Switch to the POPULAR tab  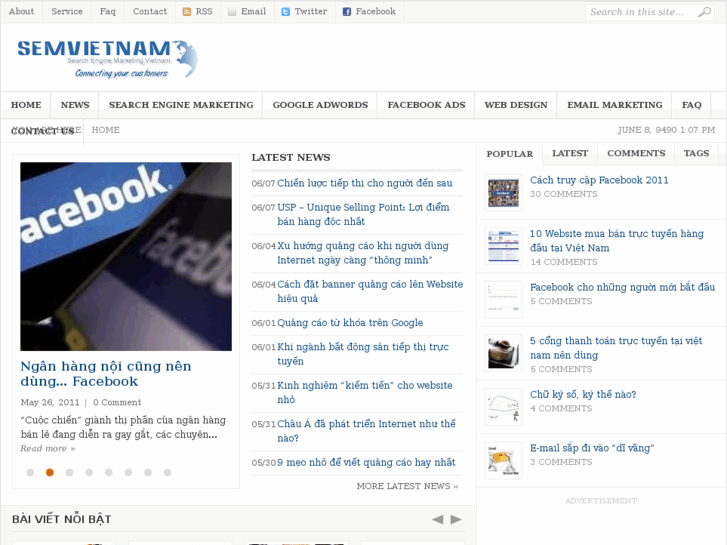coord(510,154)
